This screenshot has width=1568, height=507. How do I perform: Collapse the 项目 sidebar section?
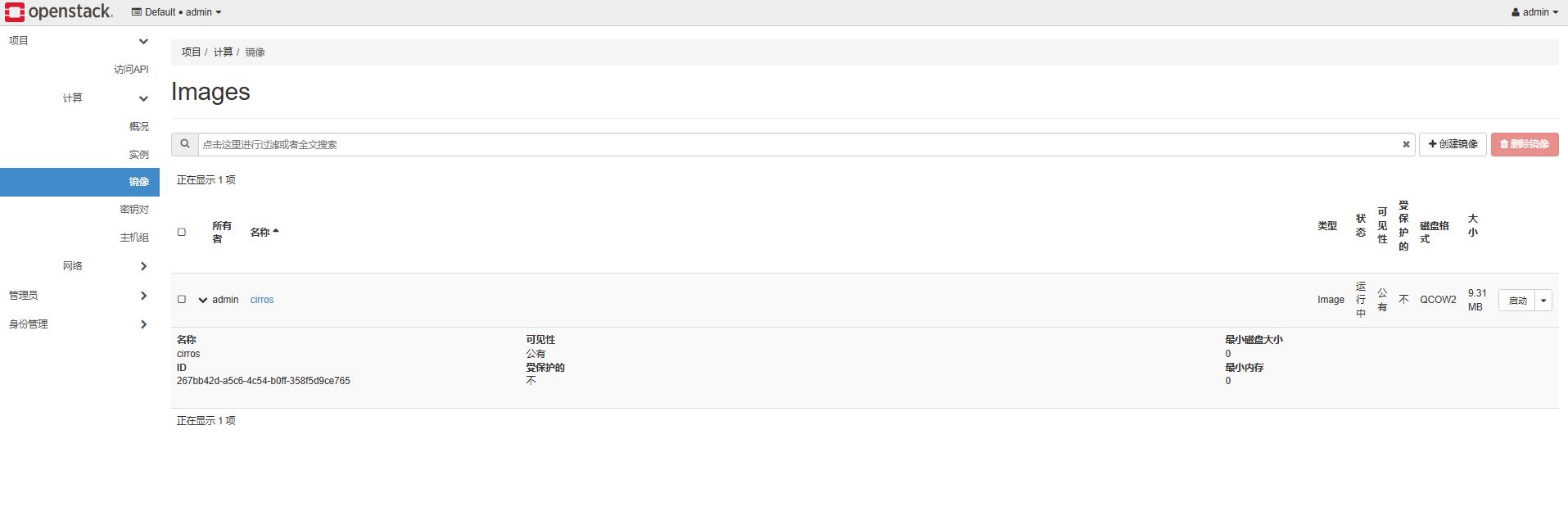pos(143,41)
